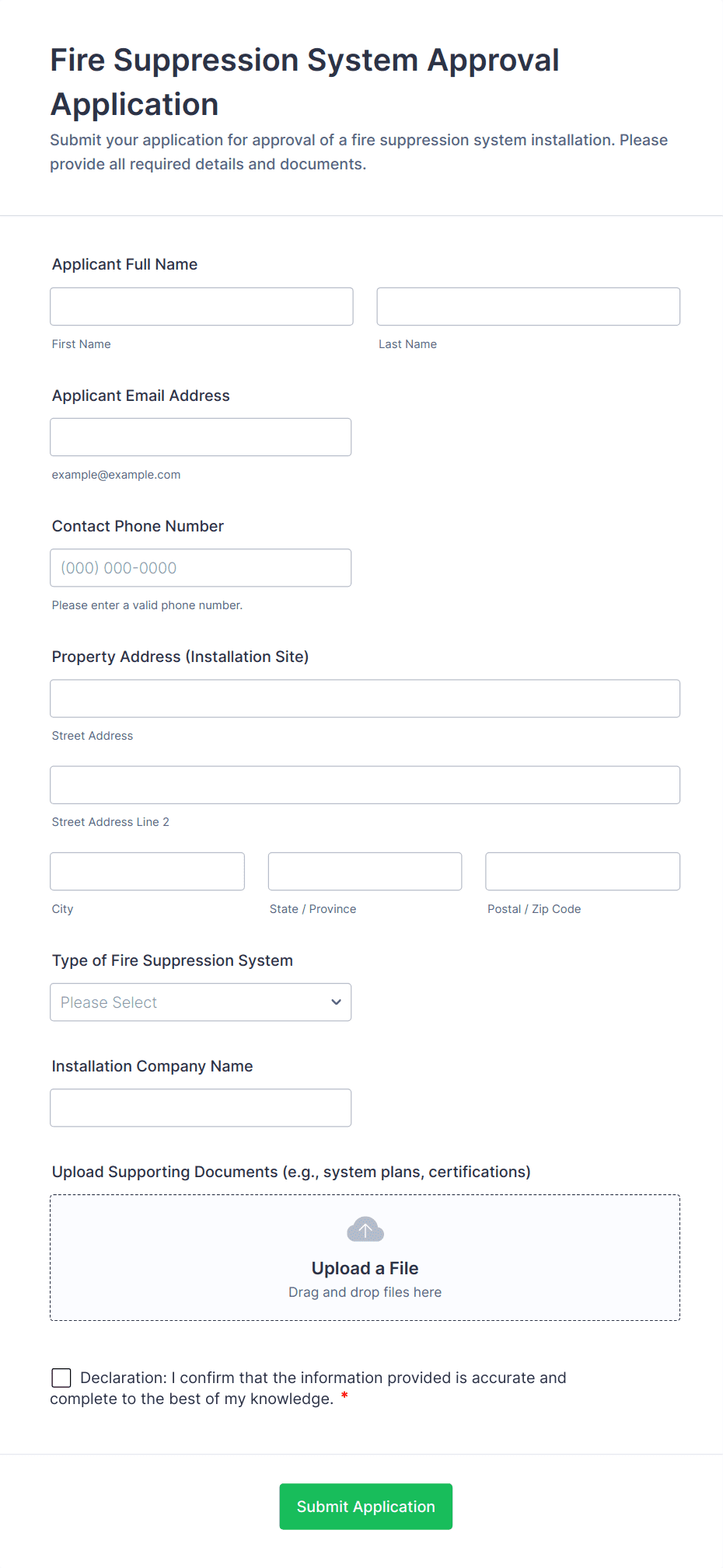Click the Contact Phone Number field
Viewport: 723px width, 1568px height.
(x=200, y=567)
